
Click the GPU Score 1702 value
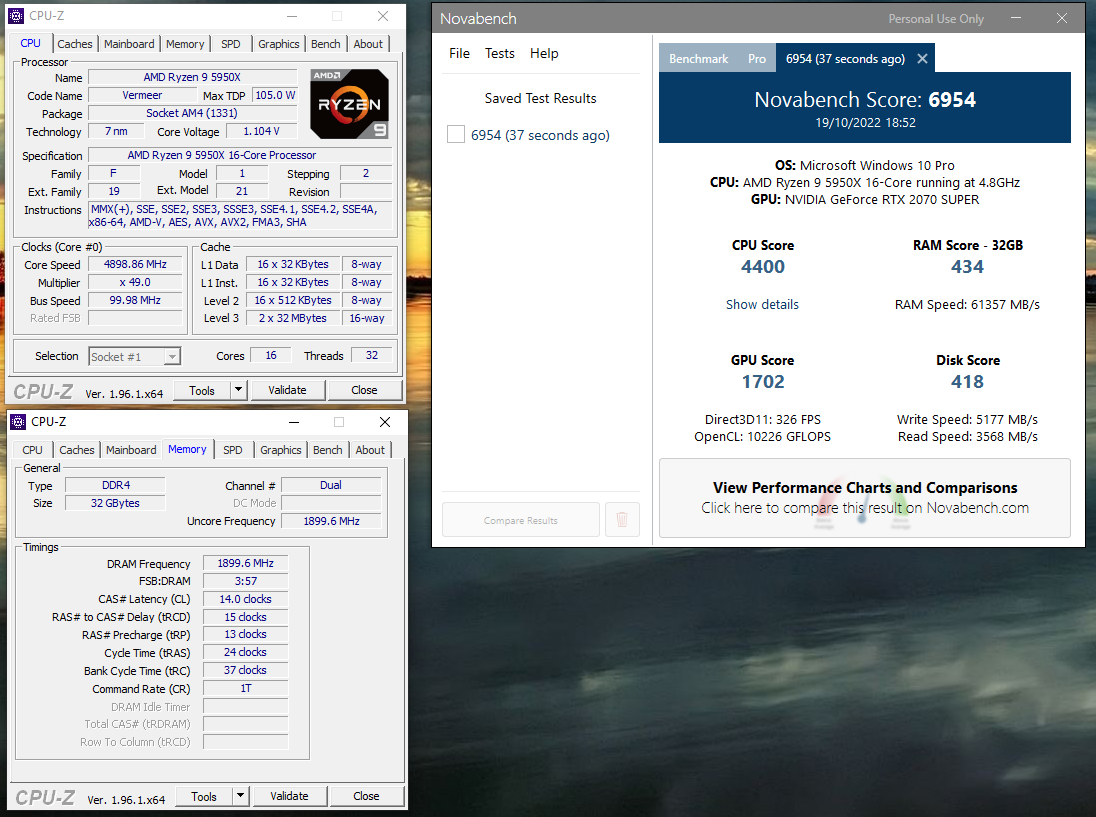coord(763,382)
